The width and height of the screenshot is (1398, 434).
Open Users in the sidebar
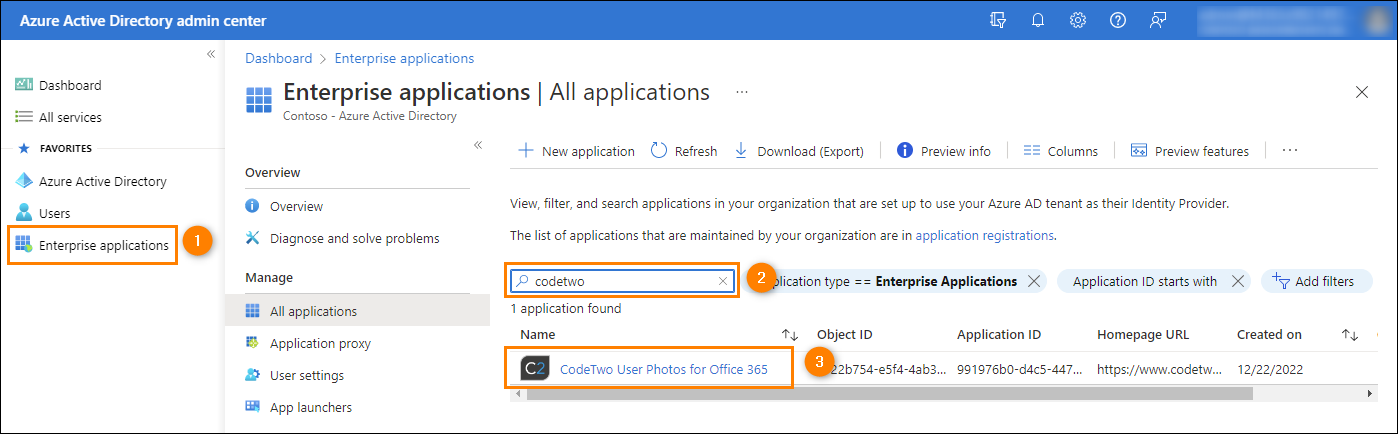(x=43, y=213)
